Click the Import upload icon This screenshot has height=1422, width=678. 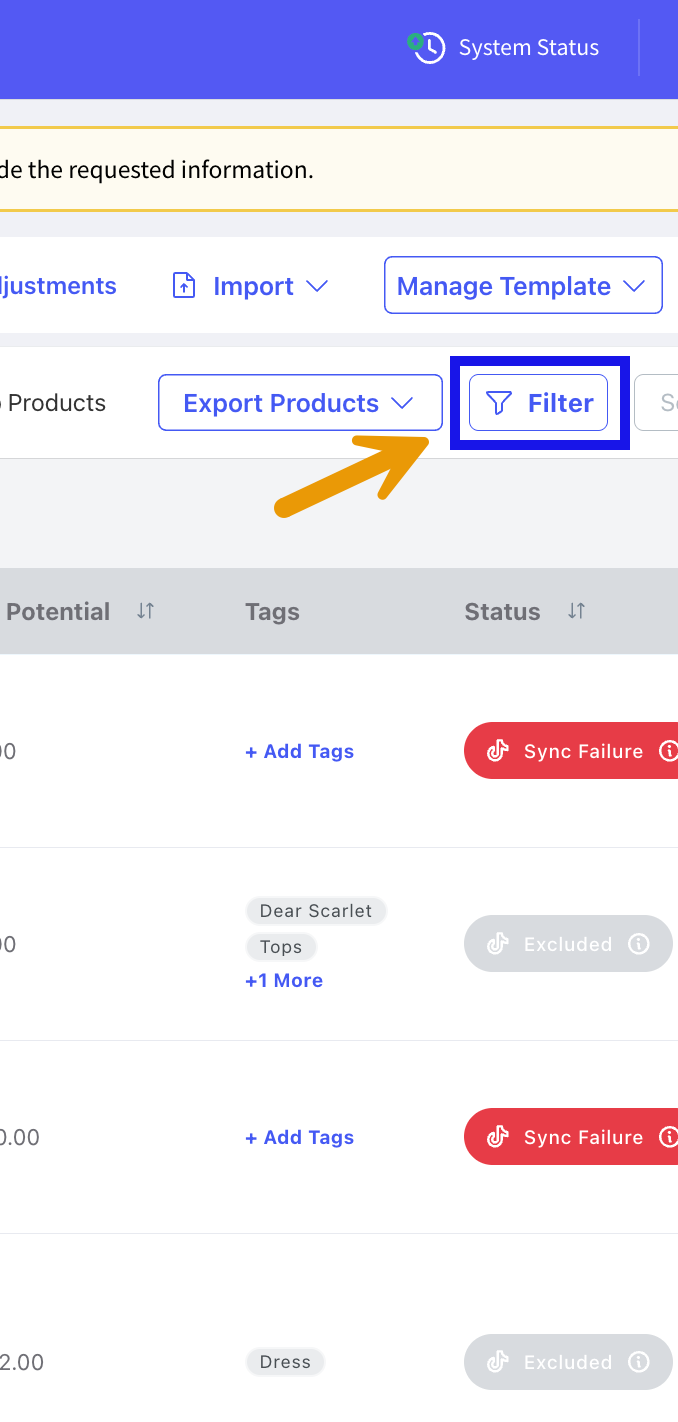pyautogui.click(x=184, y=286)
